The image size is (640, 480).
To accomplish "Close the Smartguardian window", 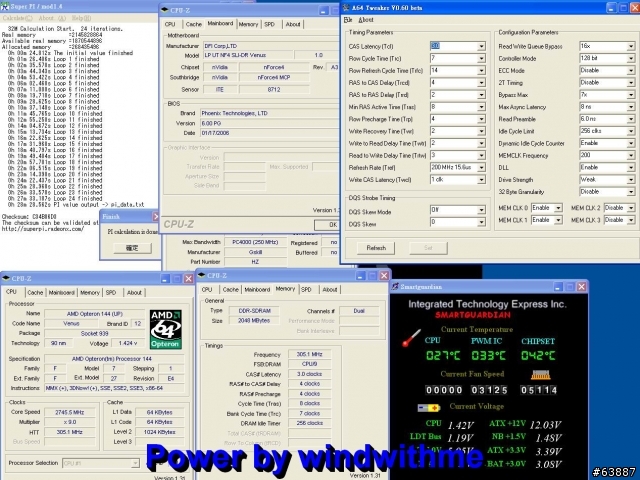I will point(582,287).
